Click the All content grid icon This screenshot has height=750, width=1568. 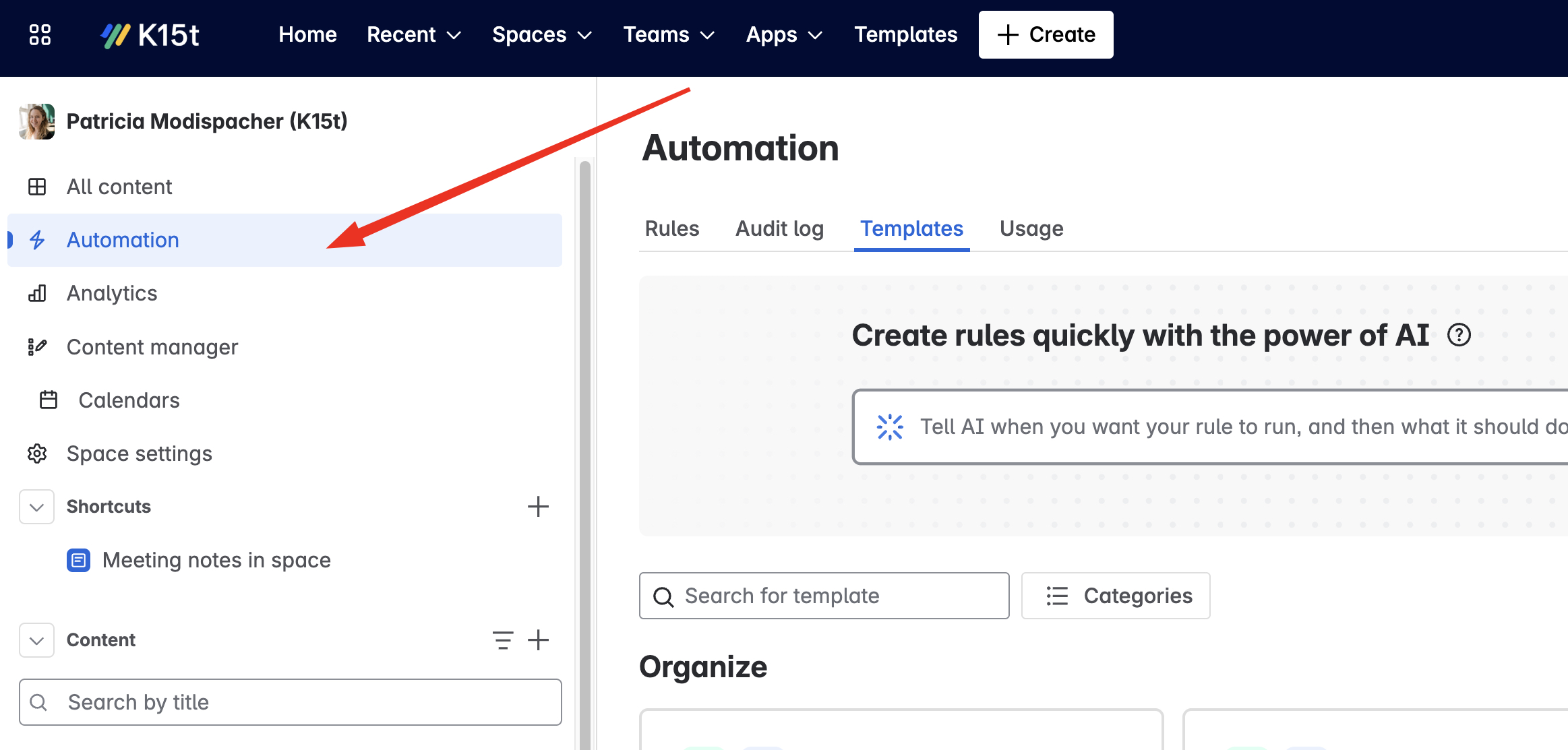tap(37, 187)
